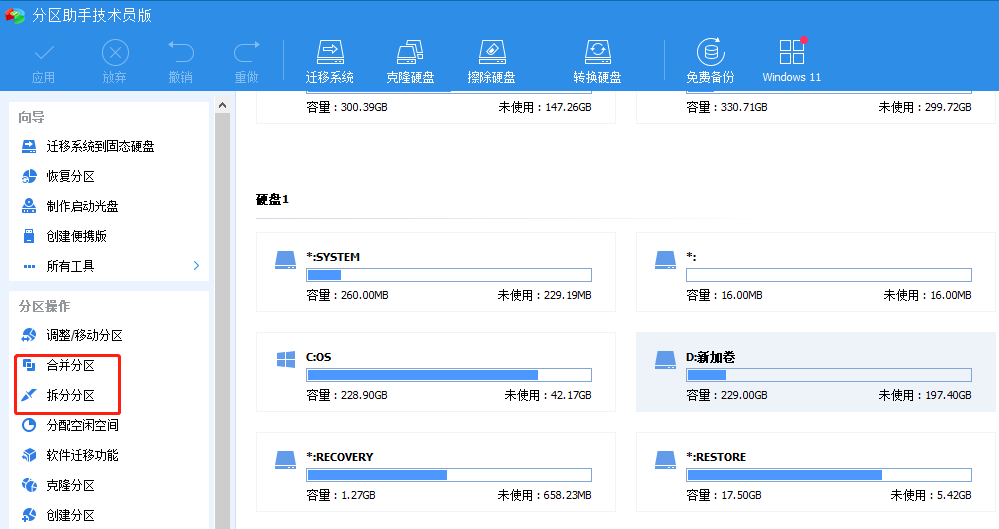This screenshot has height=529, width=999.
Task: Select 合并分区 in partition operations
Action: point(70,366)
